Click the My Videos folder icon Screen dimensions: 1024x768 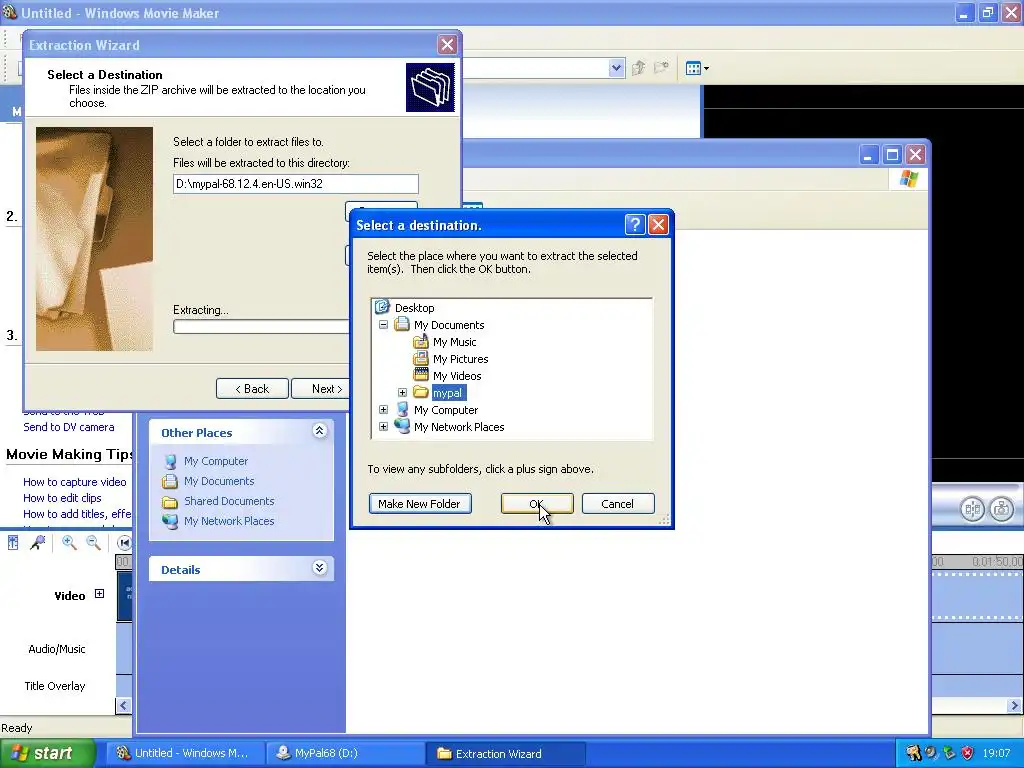pyautogui.click(x=421, y=376)
